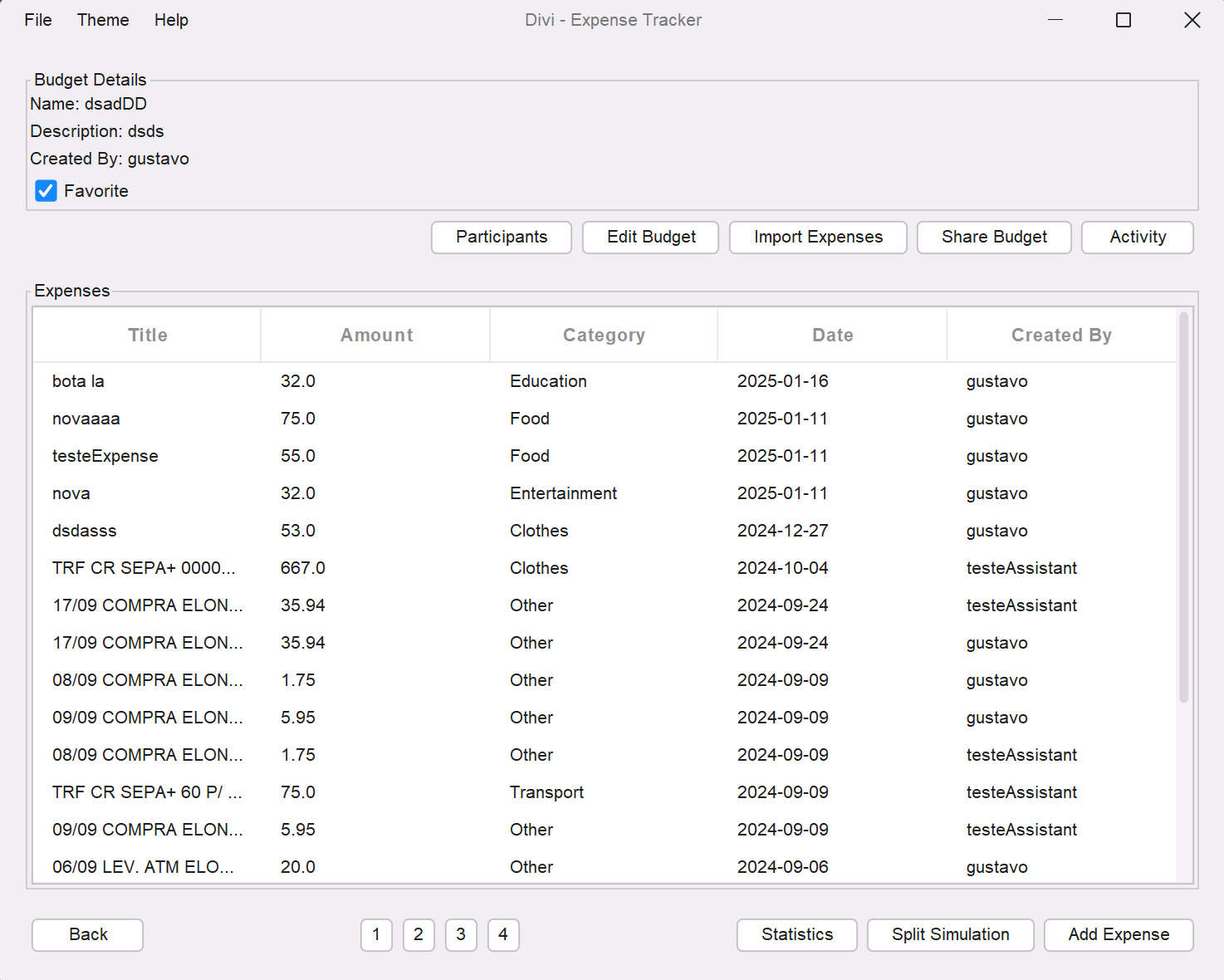Open the Activity log

[x=1138, y=238]
